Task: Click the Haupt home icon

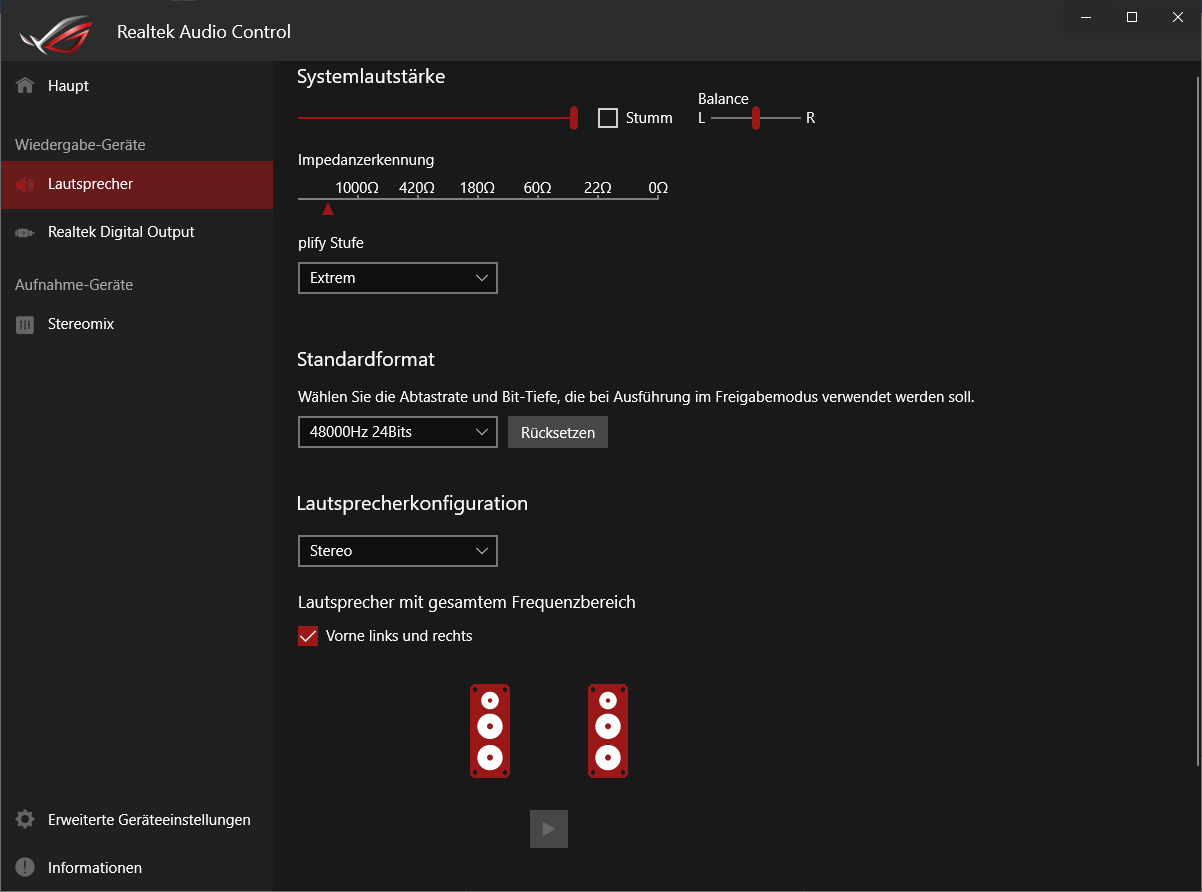Action: (x=25, y=86)
